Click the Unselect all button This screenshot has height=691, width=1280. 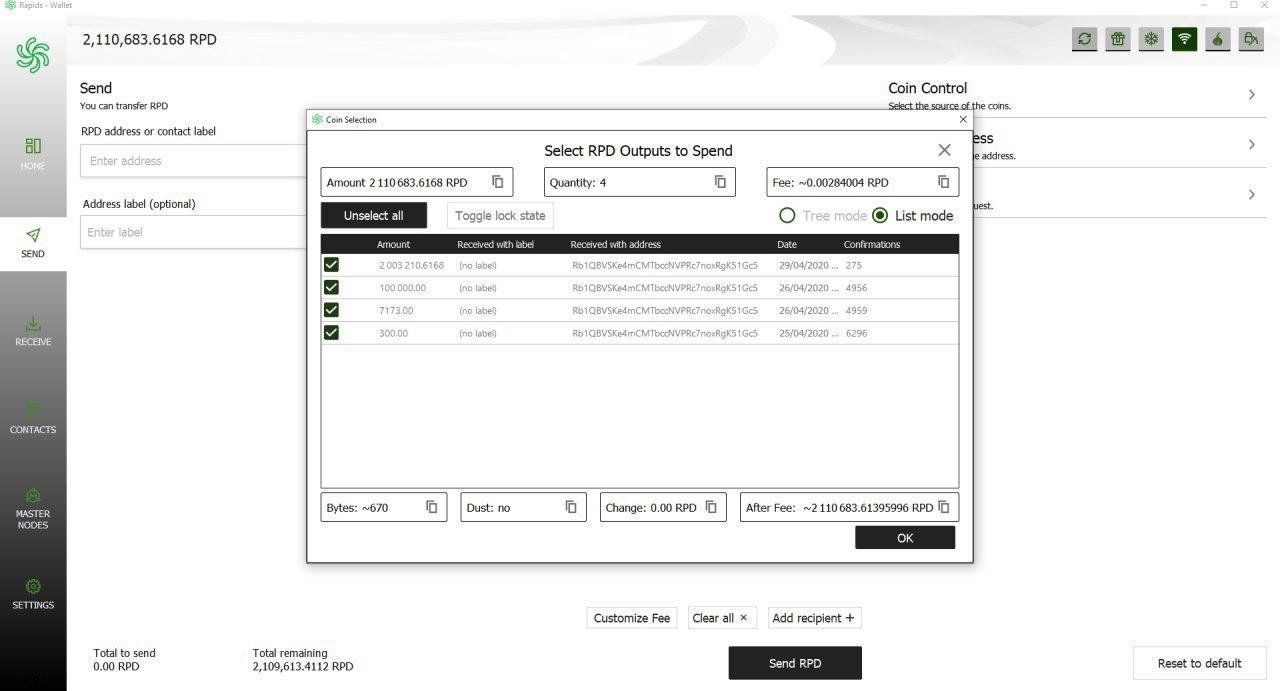point(374,215)
